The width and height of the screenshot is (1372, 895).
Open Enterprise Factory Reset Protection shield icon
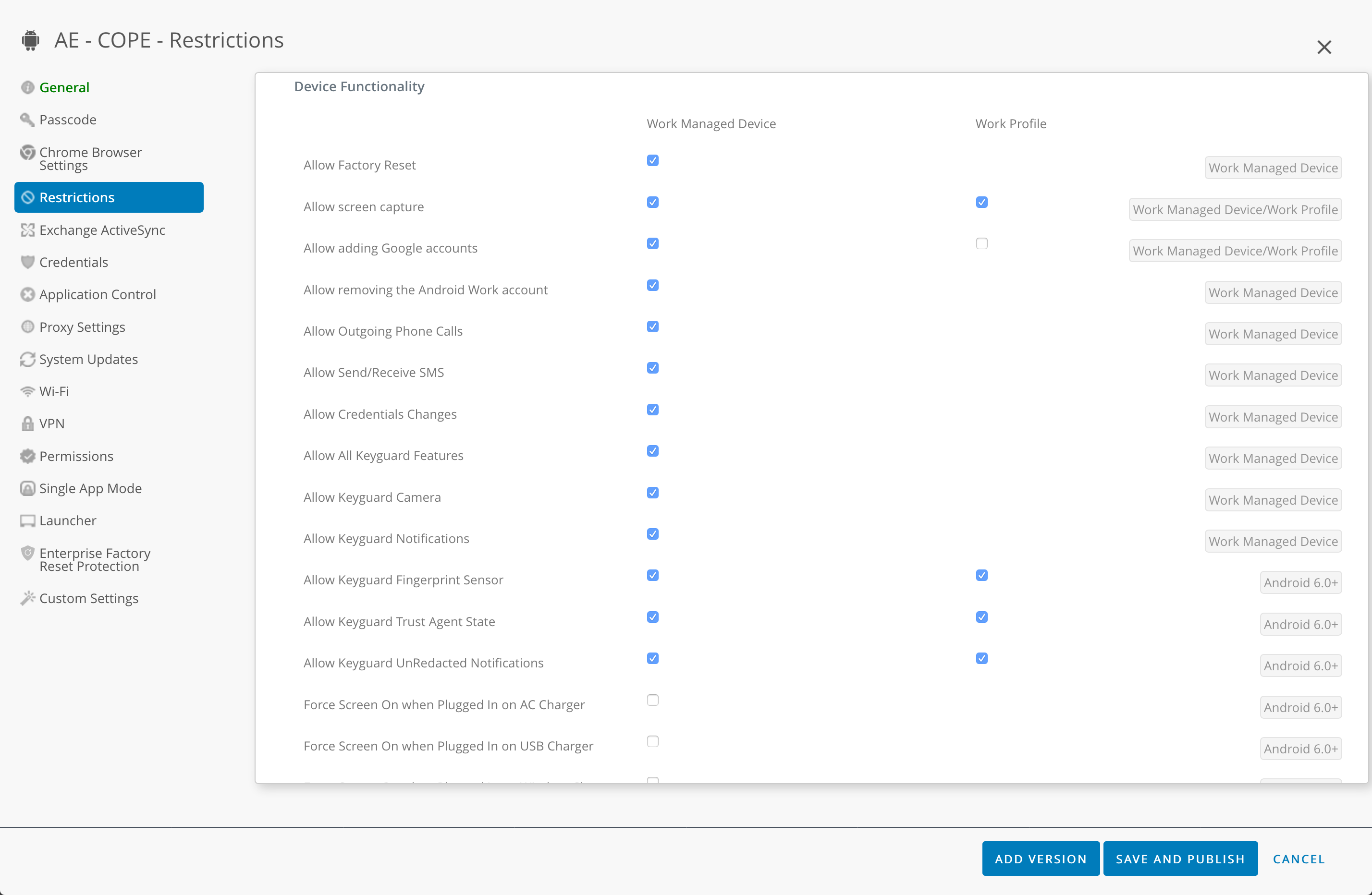27,553
